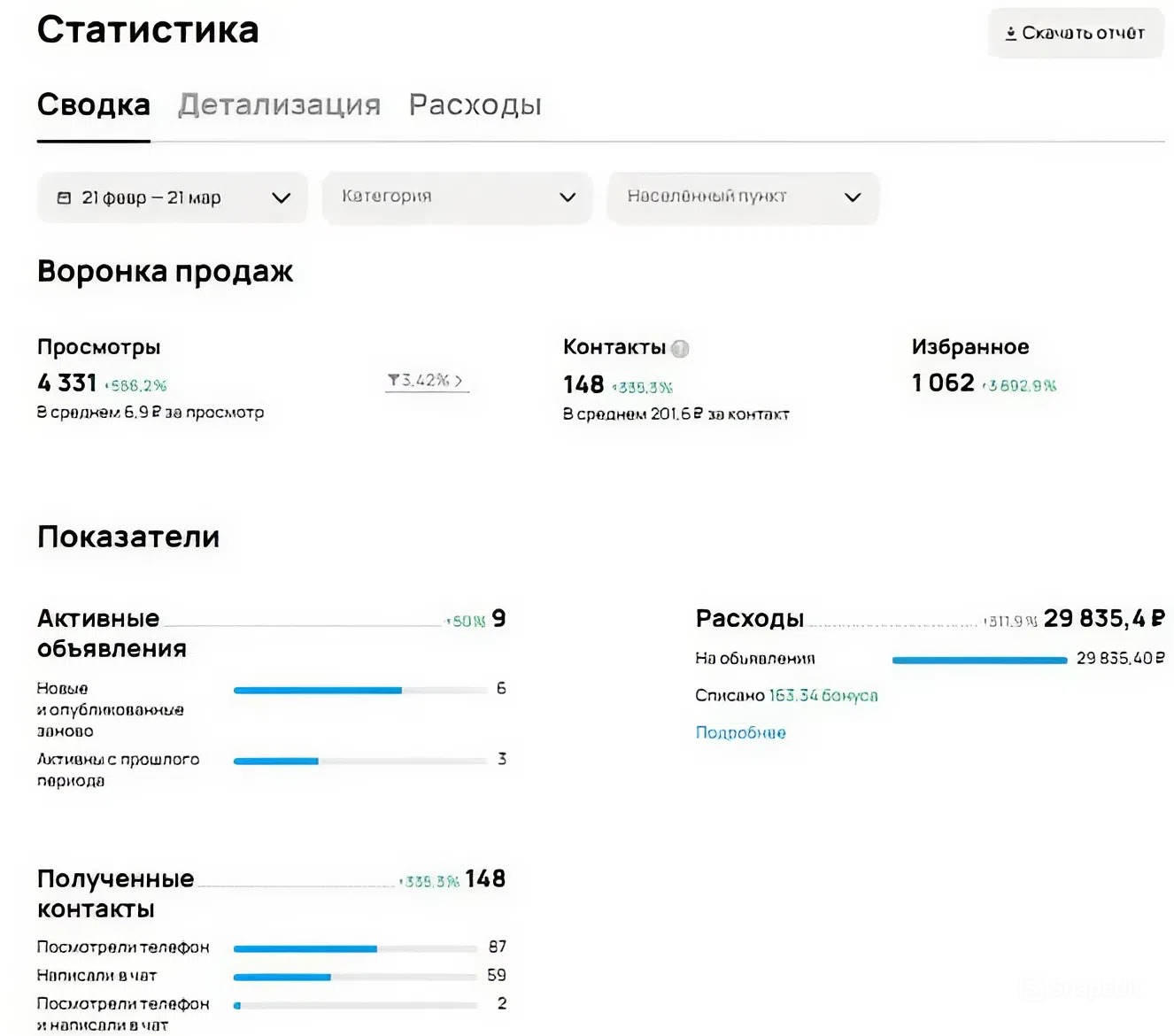Image resolution: width=1174 pixels, height=1036 pixels.
Task: Click the text В среднем 201,6 ₽ за контакт
Action: point(676,414)
